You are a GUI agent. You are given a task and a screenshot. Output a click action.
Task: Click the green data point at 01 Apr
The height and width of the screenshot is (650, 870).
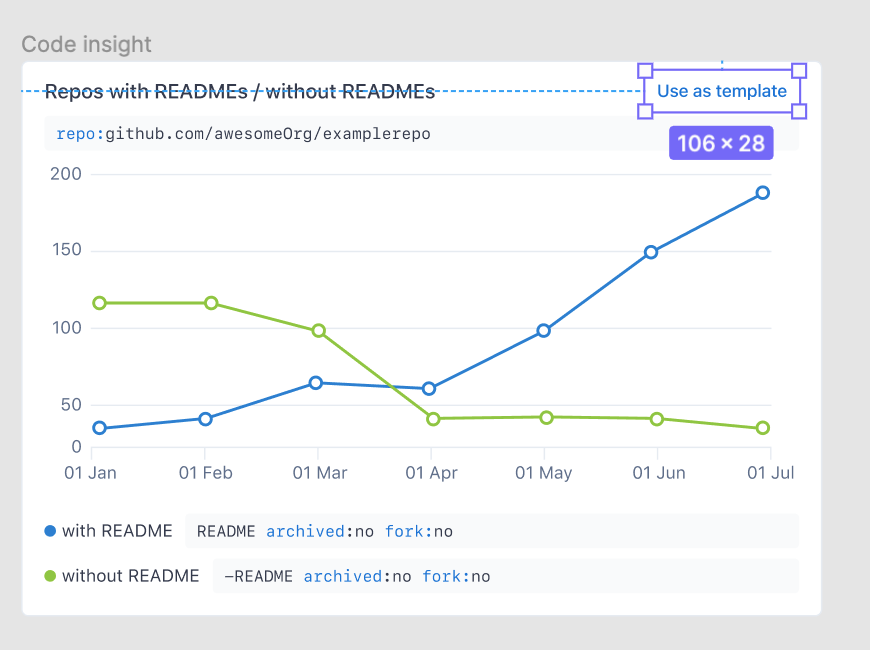pyautogui.click(x=433, y=419)
